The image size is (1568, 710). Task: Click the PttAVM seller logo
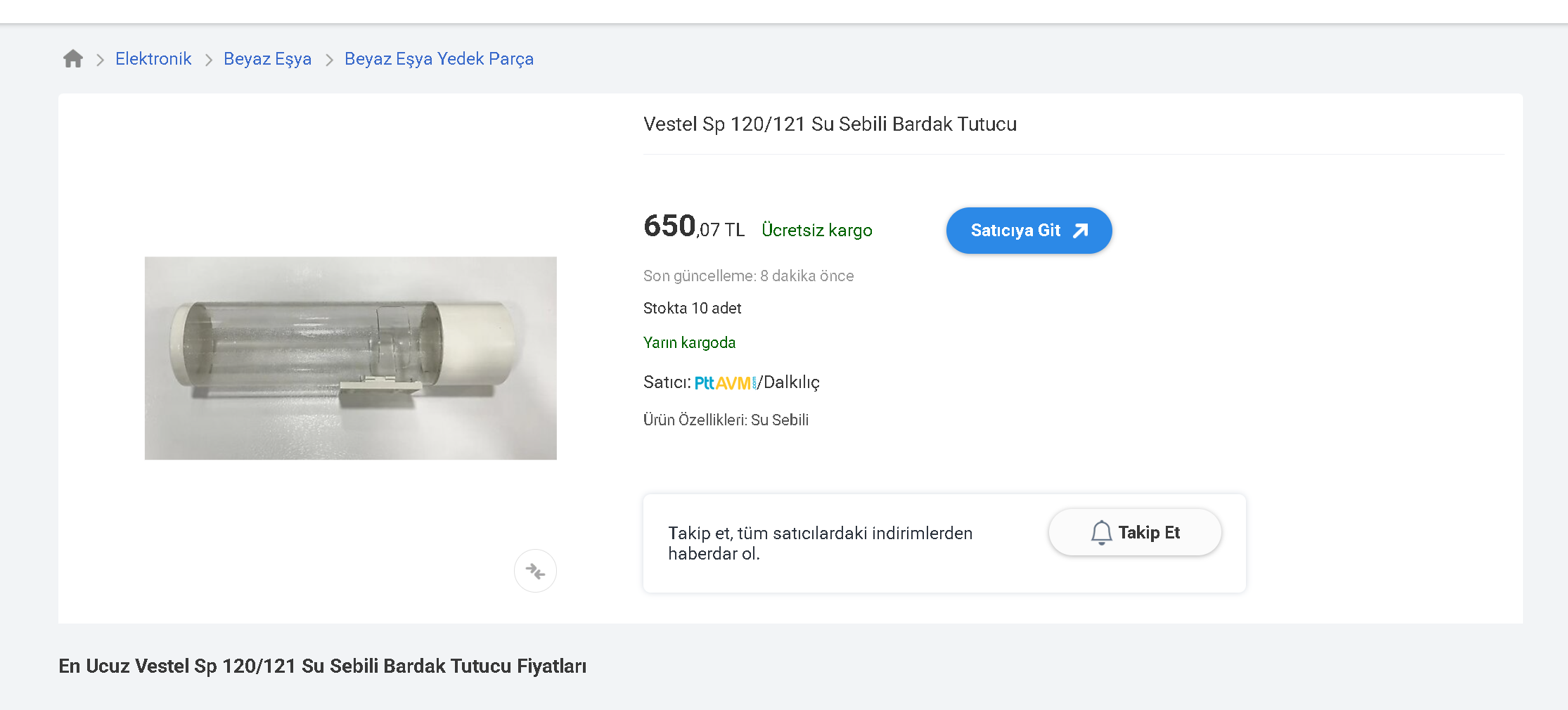tap(726, 383)
